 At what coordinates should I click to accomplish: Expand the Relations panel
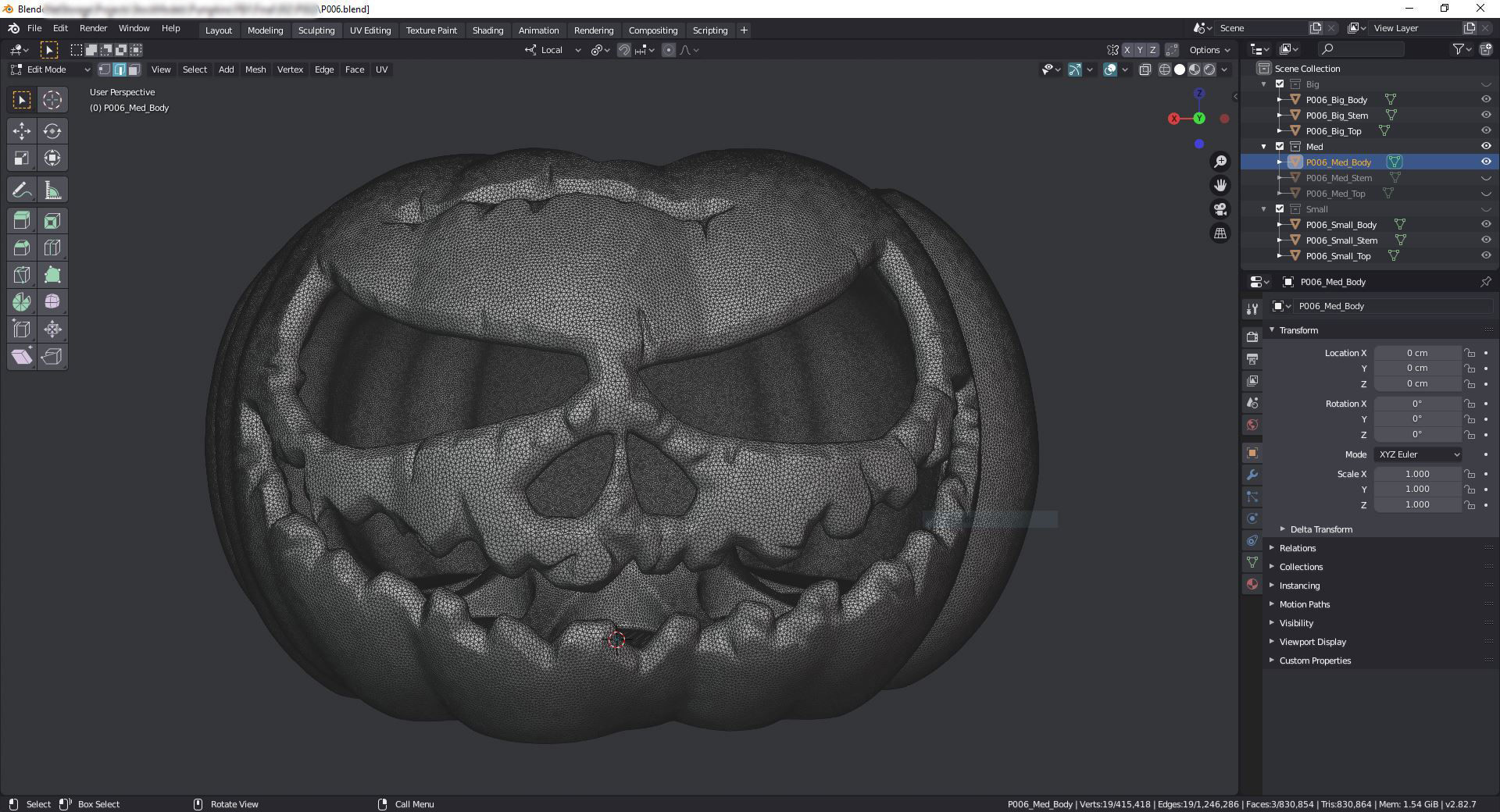(1297, 548)
